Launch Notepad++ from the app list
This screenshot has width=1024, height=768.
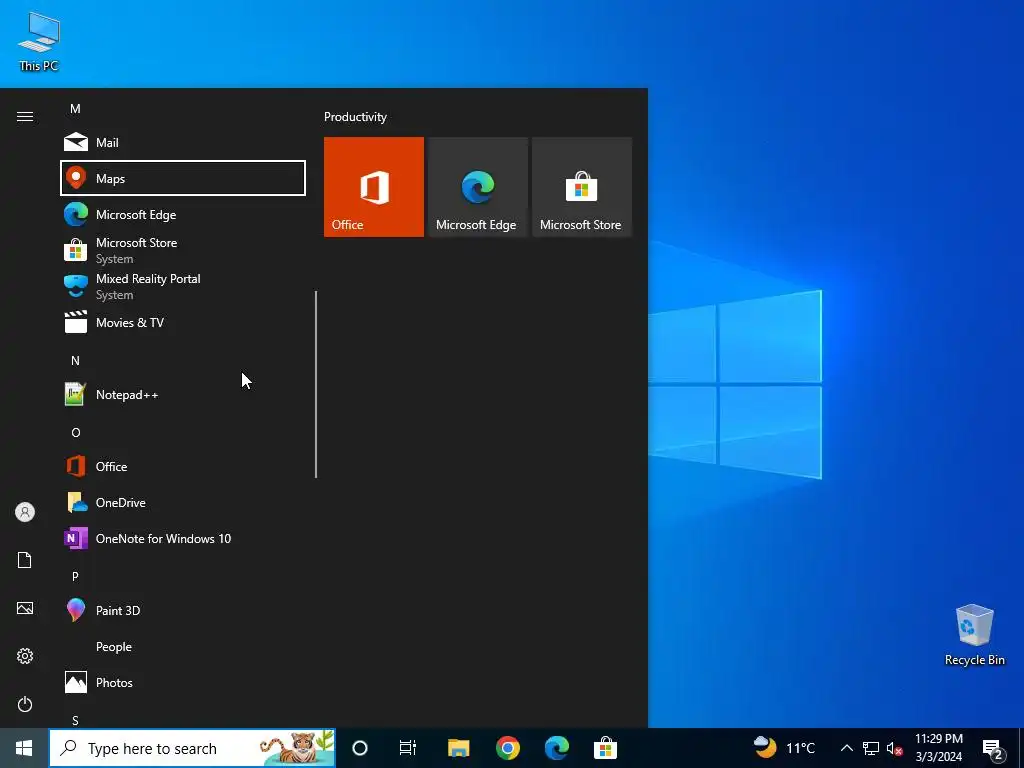pos(183,394)
